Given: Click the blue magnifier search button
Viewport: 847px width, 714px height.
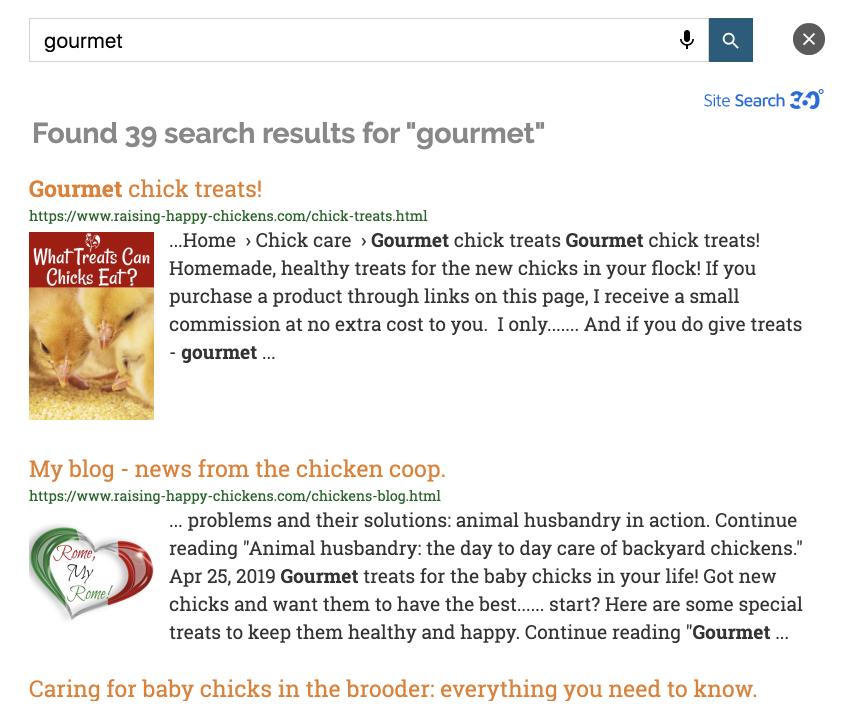Looking at the screenshot, I should point(730,40).
